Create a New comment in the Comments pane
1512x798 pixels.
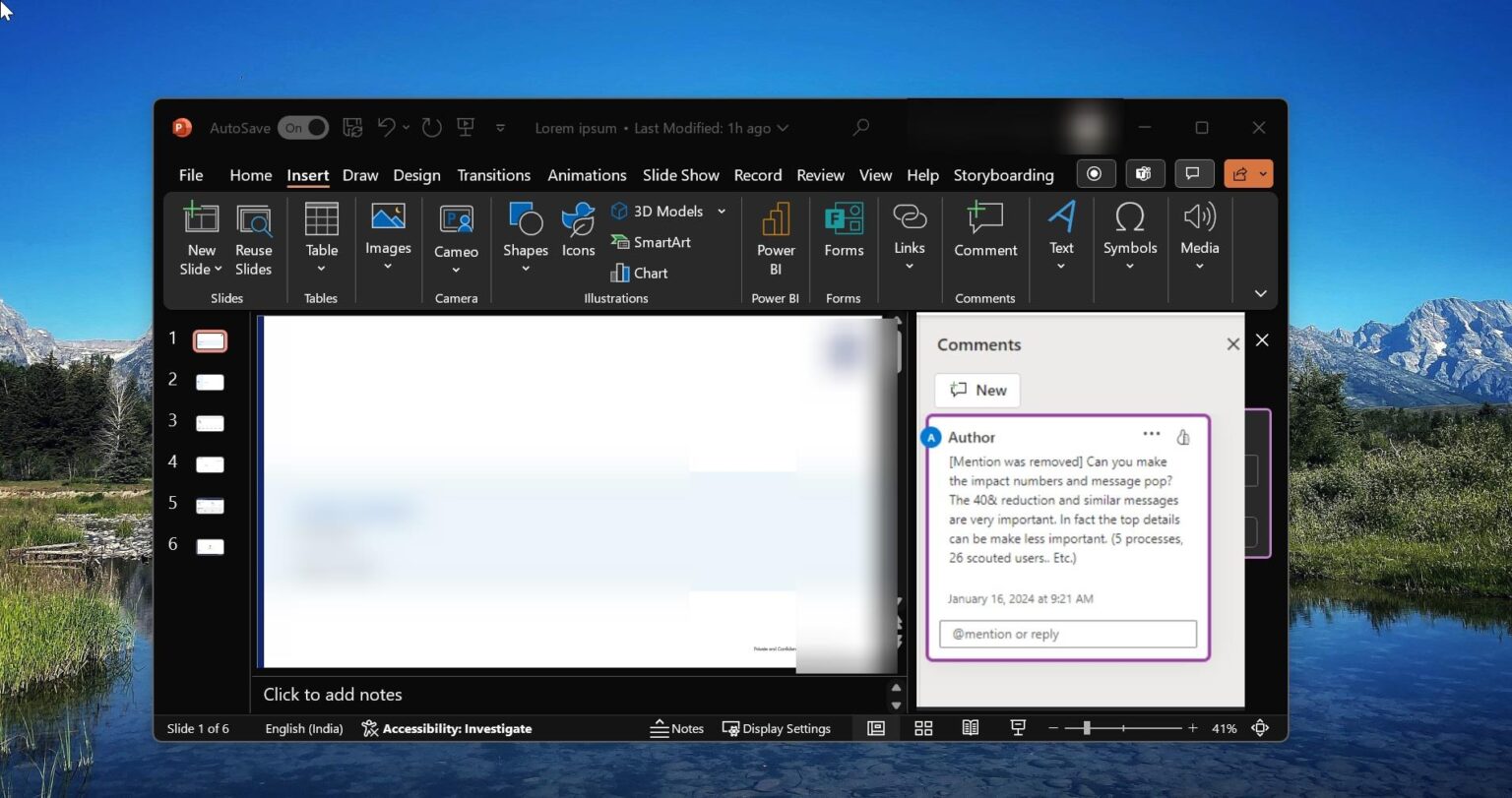coord(976,390)
